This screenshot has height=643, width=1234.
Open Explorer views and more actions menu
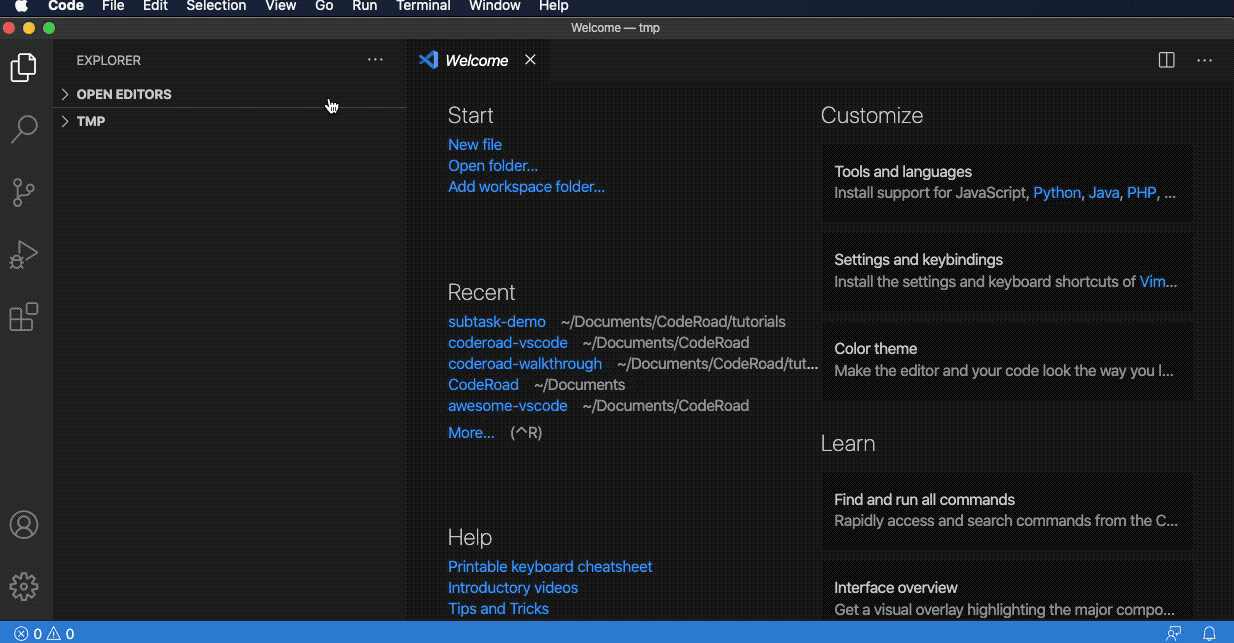pos(375,60)
